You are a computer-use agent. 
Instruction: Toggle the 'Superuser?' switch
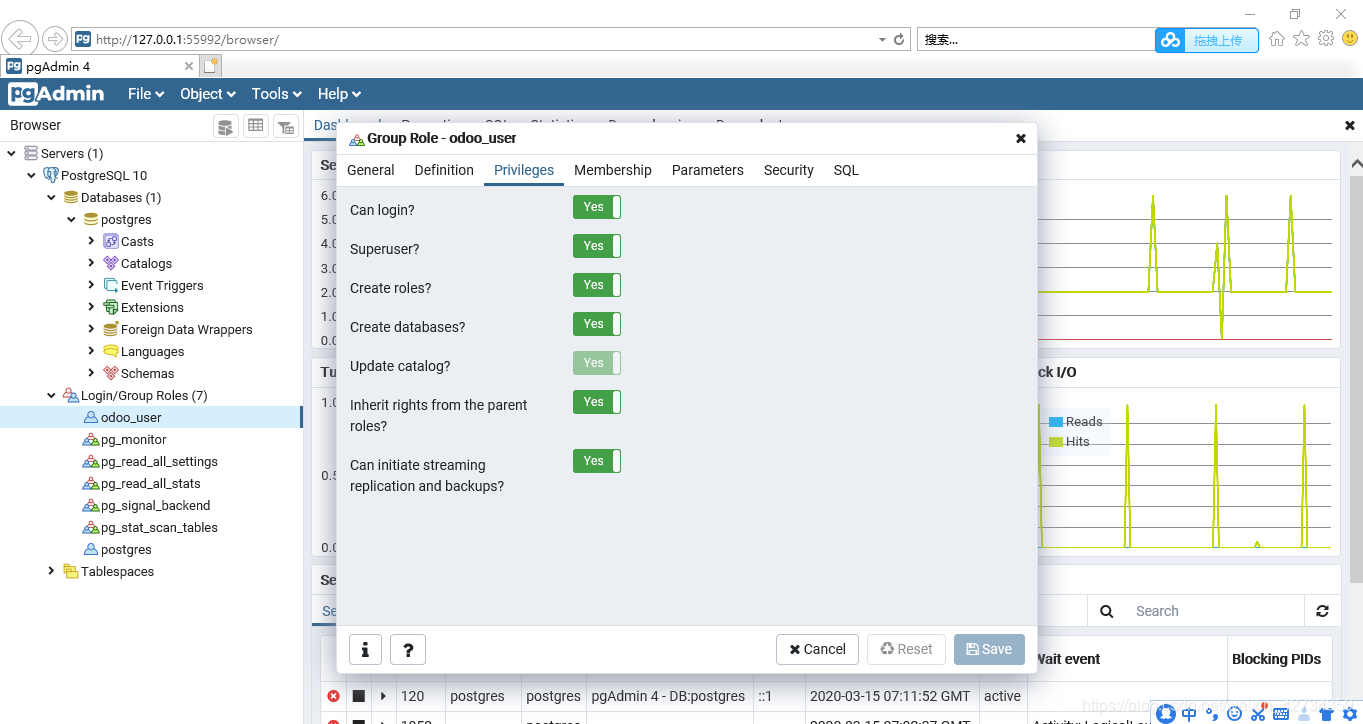point(597,246)
